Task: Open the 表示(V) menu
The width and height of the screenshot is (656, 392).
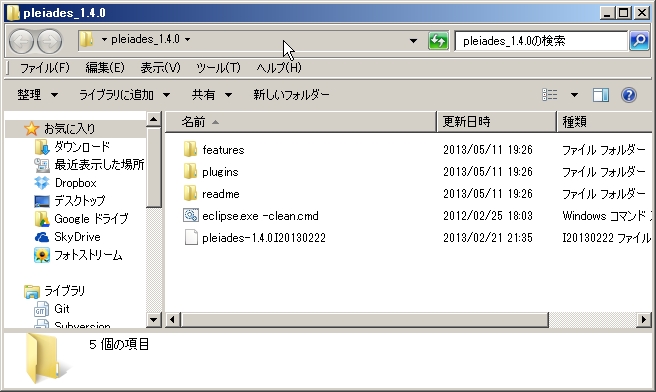Action: pos(160,67)
